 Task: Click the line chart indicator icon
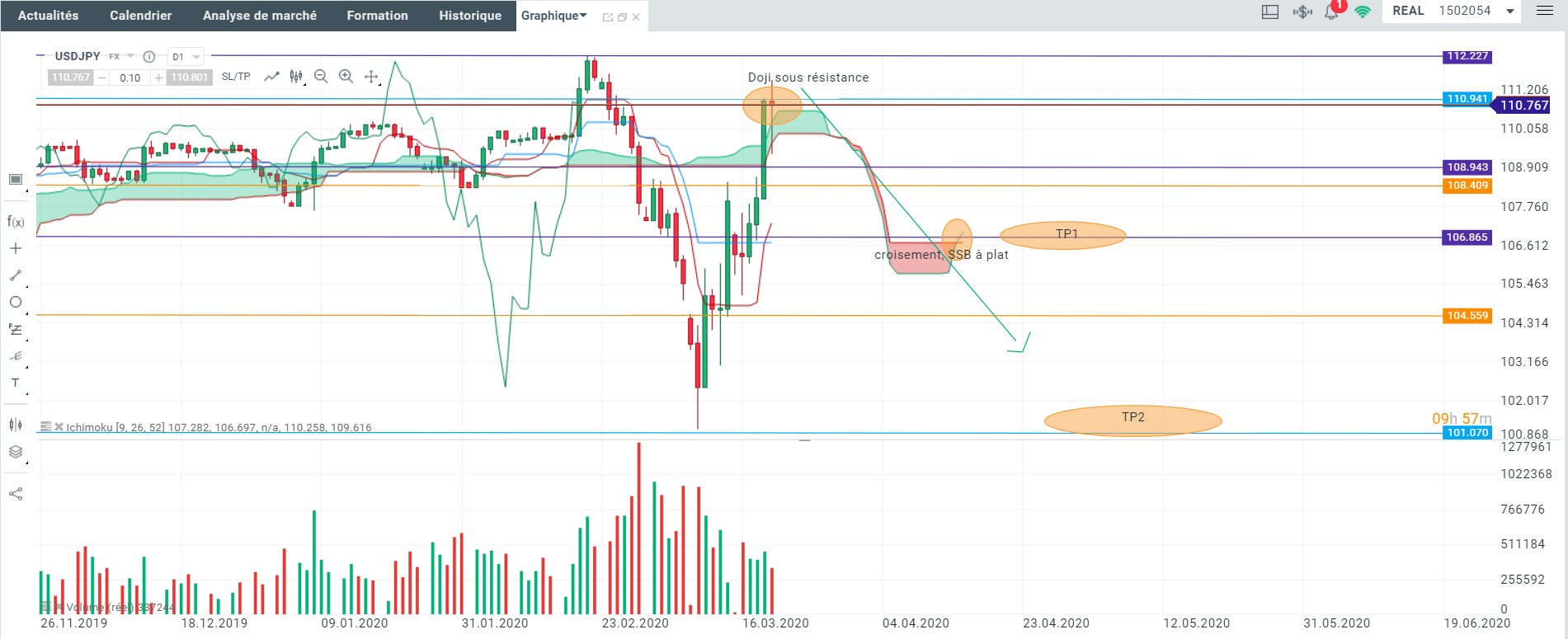[x=271, y=77]
